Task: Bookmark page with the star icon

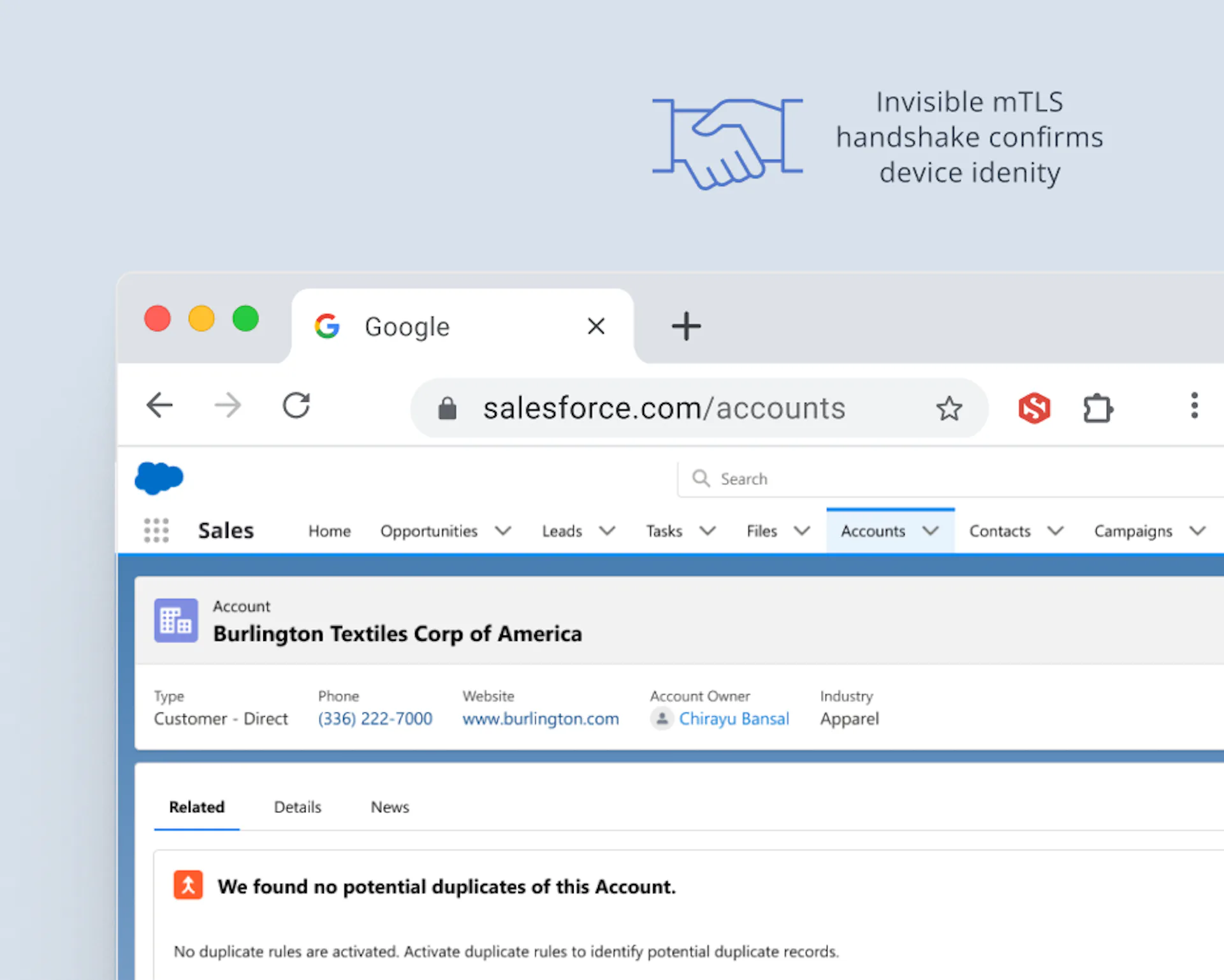Action: [x=949, y=408]
